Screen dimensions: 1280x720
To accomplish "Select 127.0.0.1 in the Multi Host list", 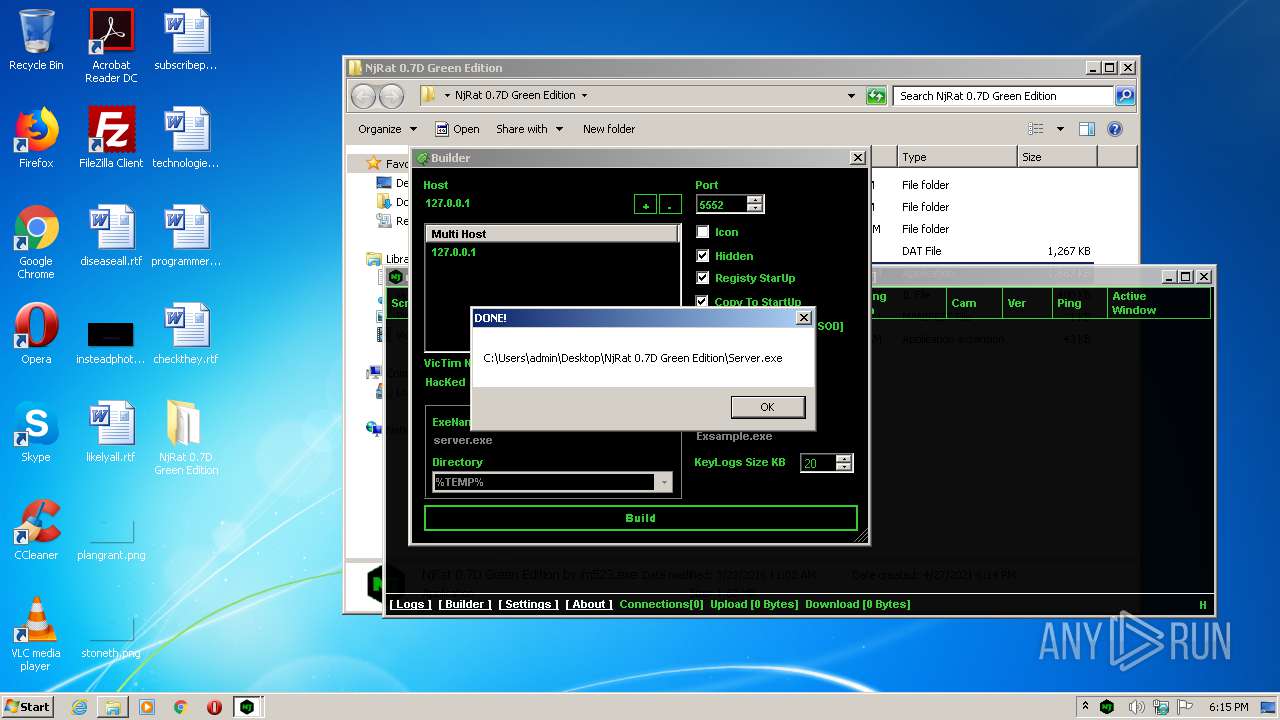I will click(x=454, y=252).
